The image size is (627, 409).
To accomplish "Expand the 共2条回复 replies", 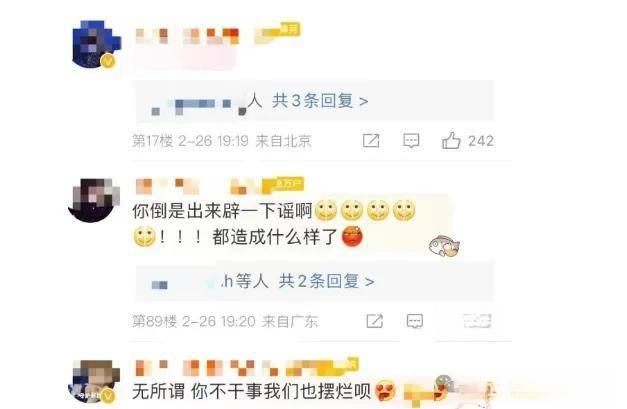I will (x=326, y=281).
